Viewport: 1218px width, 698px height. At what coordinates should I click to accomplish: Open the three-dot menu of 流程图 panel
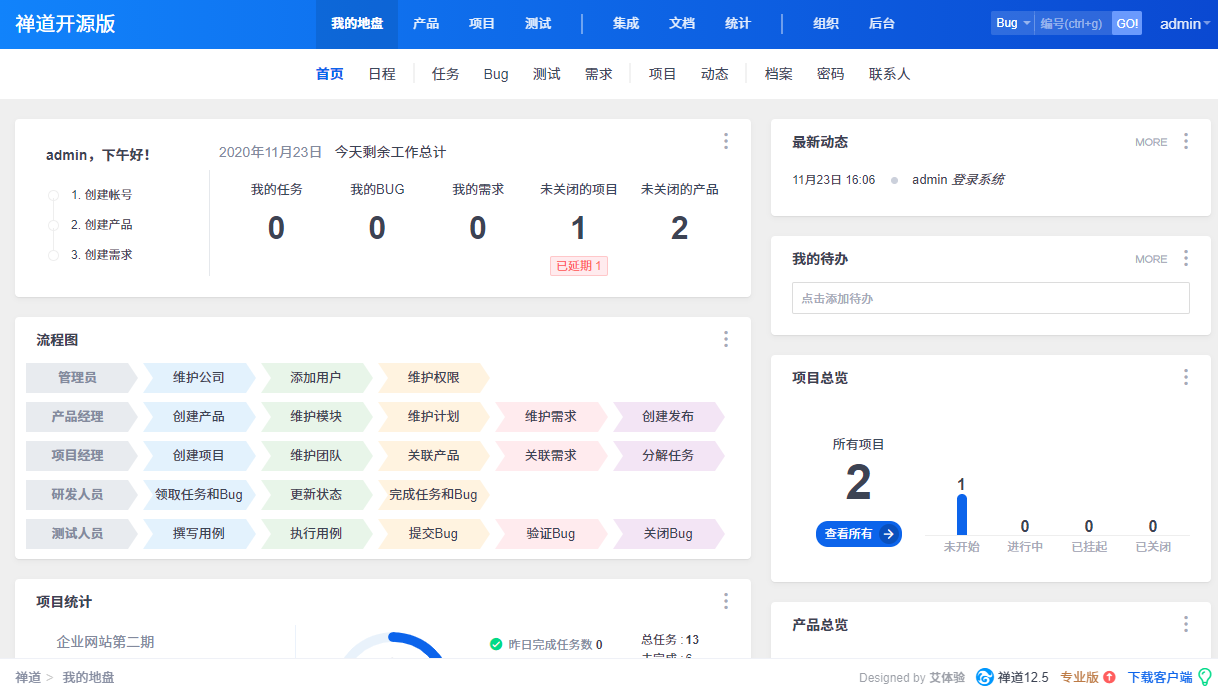click(x=726, y=339)
